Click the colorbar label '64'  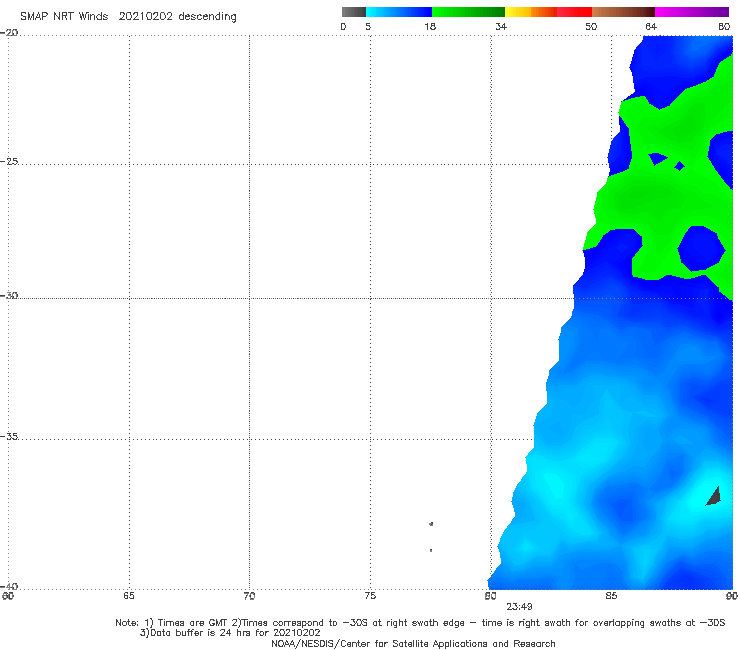pos(651,27)
